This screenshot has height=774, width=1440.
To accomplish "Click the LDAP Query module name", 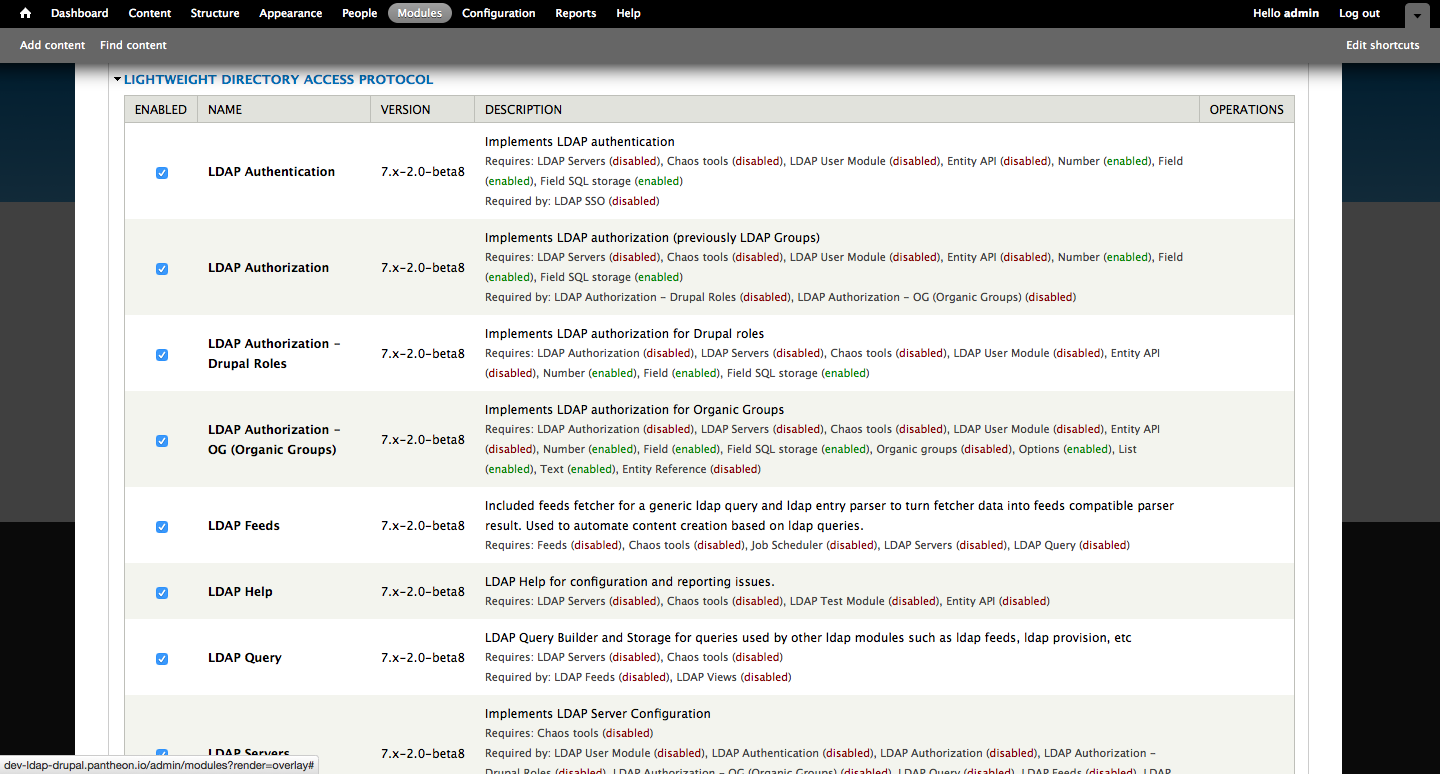I will pos(245,658).
